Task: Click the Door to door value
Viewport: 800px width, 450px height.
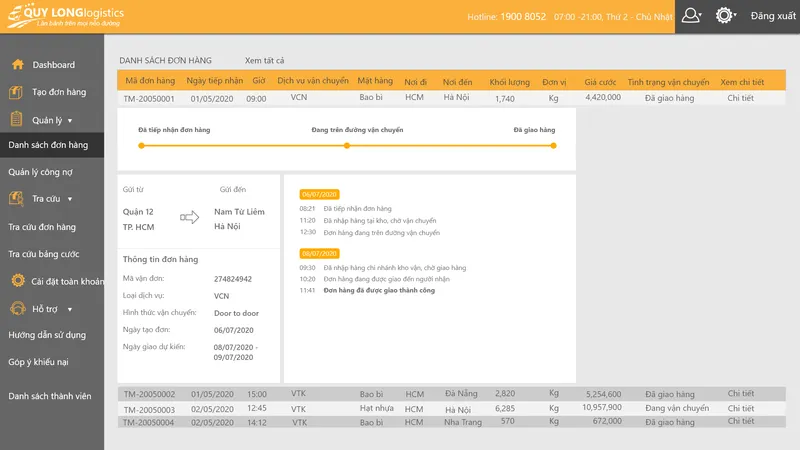Action: coord(236,313)
